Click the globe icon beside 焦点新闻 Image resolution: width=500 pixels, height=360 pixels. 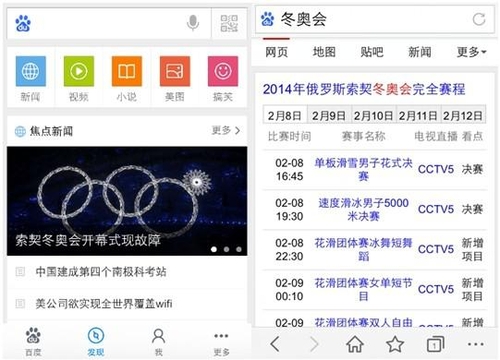point(20,131)
